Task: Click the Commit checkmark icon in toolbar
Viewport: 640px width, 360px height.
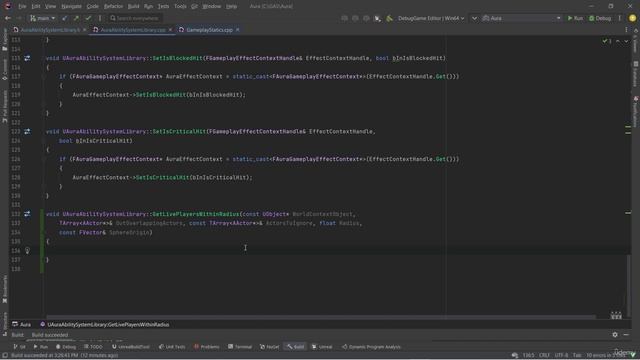Action: coord(88,18)
